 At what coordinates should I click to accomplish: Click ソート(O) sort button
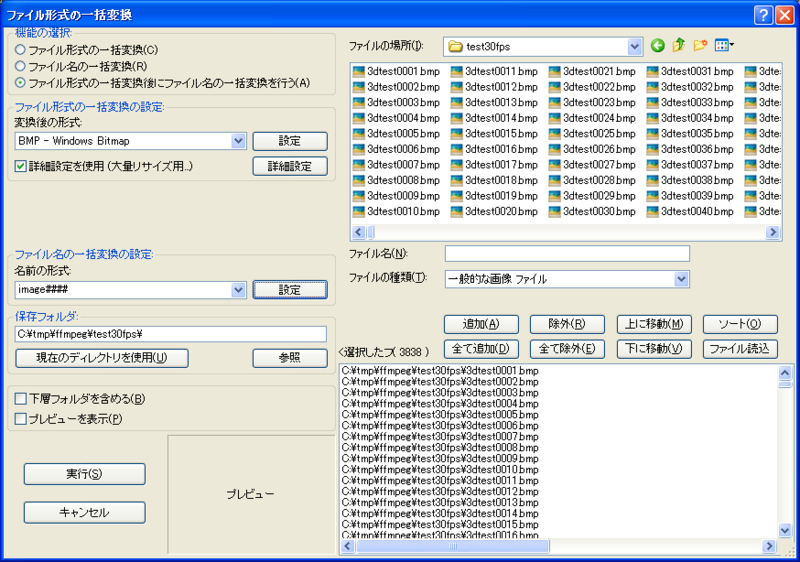click(740, 324)
